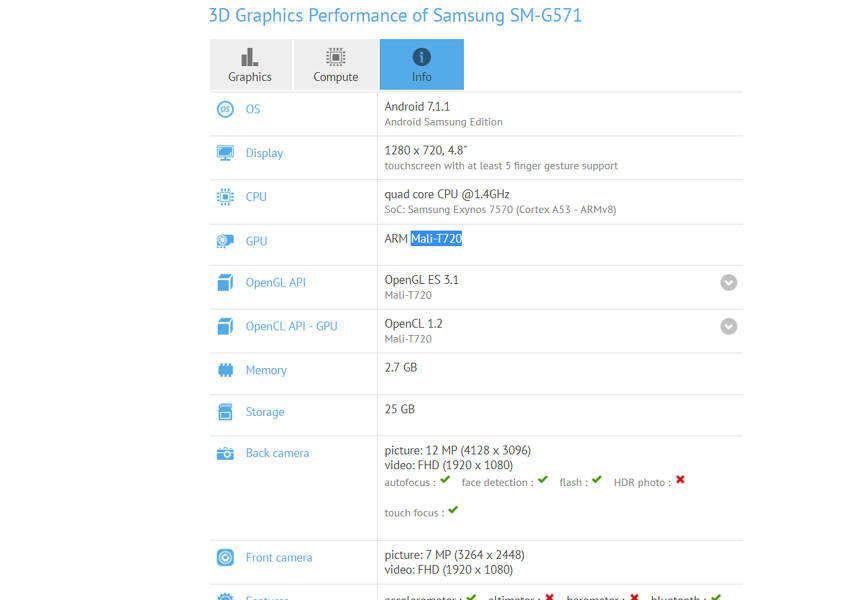Select the highlighted Mali-T720 text
This screenshot has height=600, width=860.
tap(437, 239)
